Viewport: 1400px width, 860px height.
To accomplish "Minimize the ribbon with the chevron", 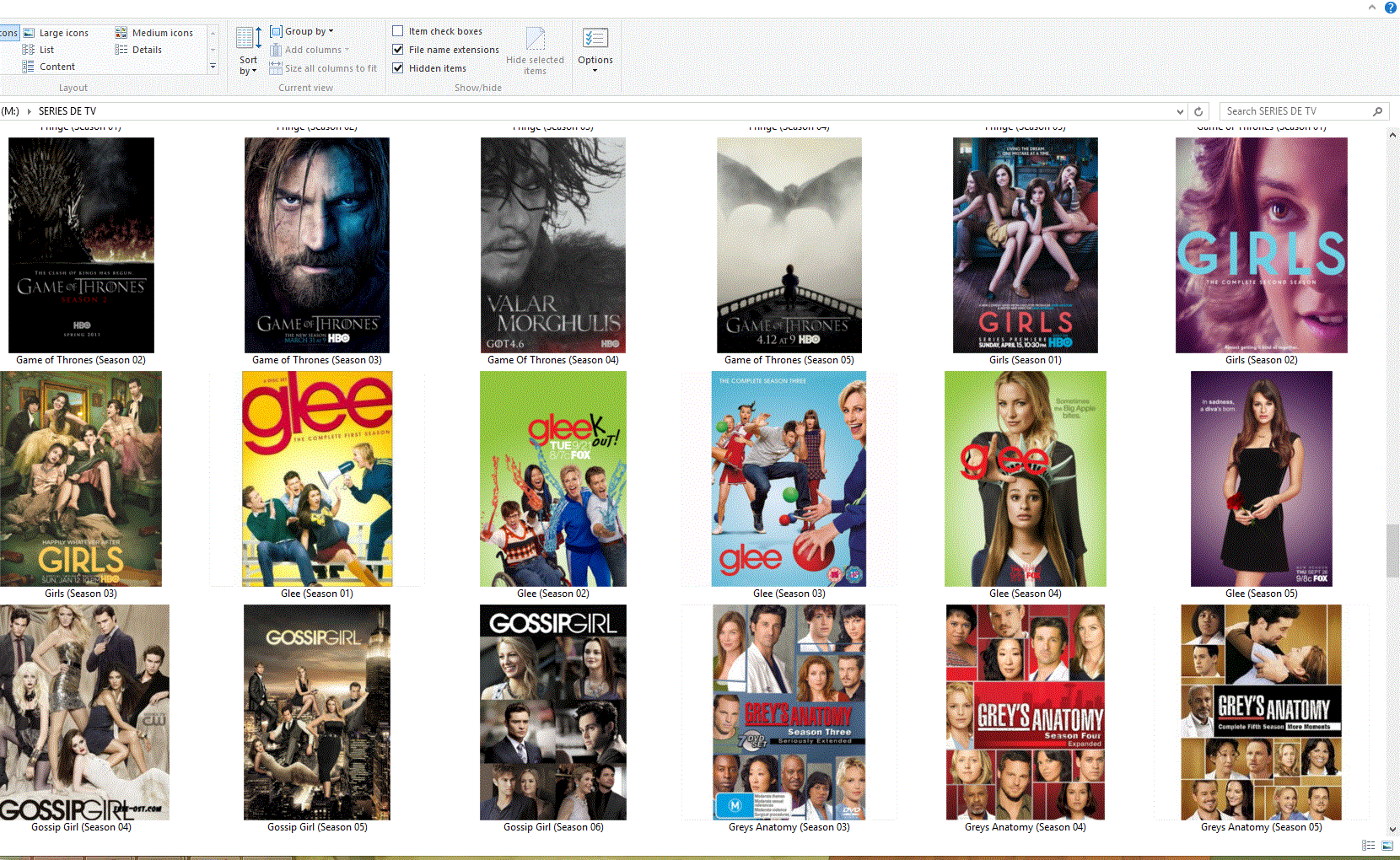I will point(1372,8).
